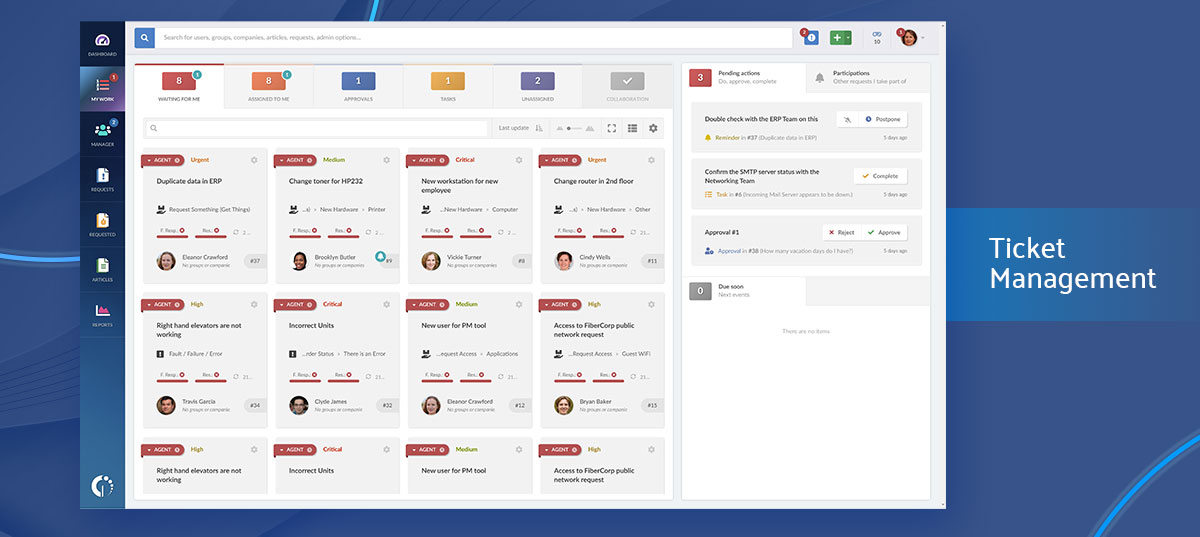Viewport: 1200px width, 537px height.
Task: Switch to the Waiting For Me tab
Action: [x=179, y=86]
